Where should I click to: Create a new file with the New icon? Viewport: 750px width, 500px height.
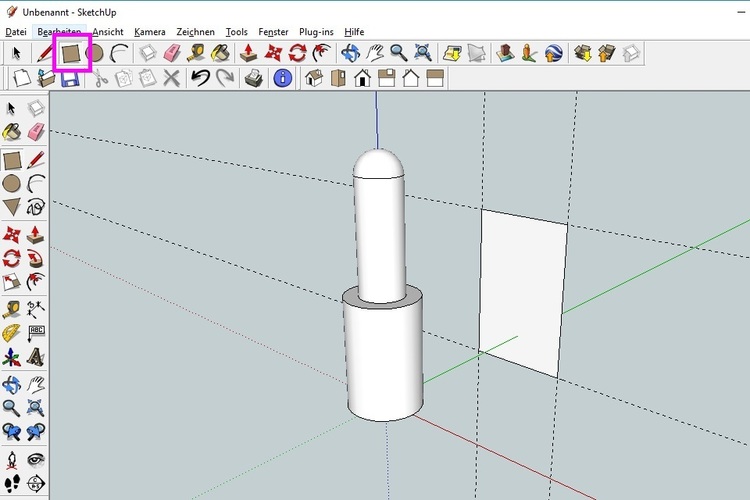point(22,78)
